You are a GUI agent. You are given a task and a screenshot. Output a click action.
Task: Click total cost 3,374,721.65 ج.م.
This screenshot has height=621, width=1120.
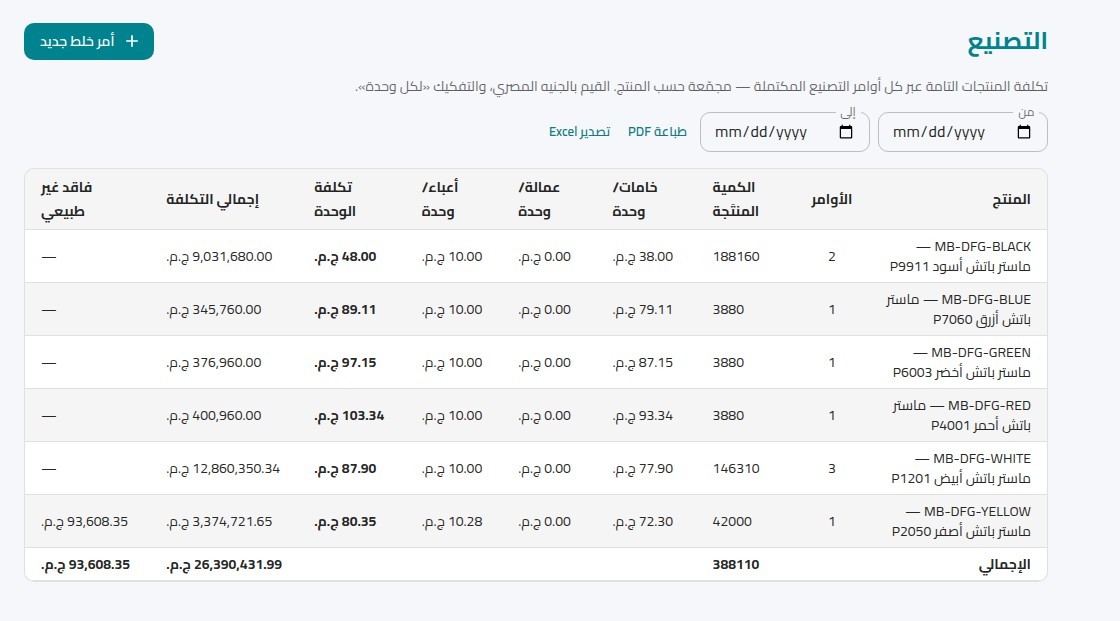click(219, 522)
